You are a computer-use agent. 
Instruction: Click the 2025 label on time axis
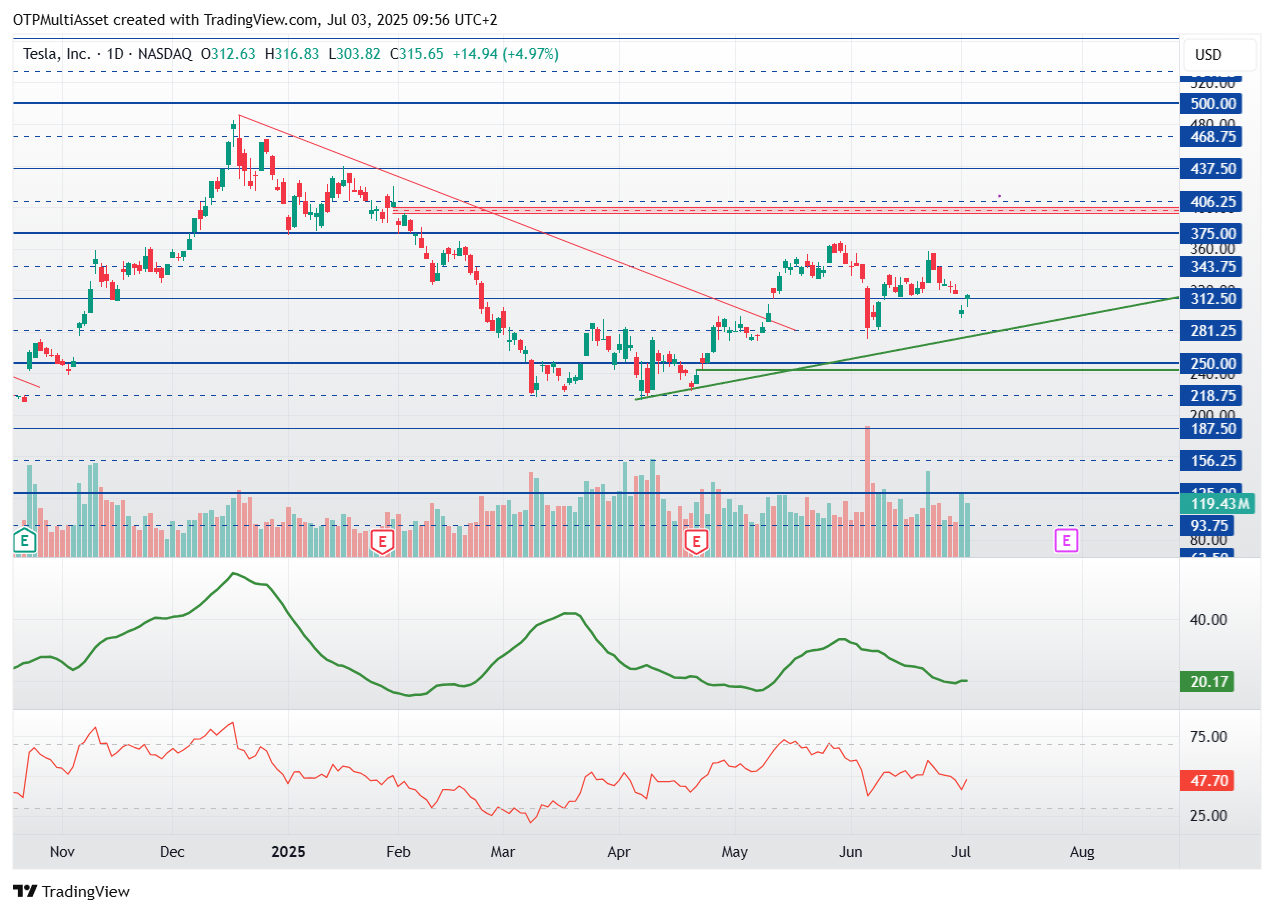pos(288,853)
